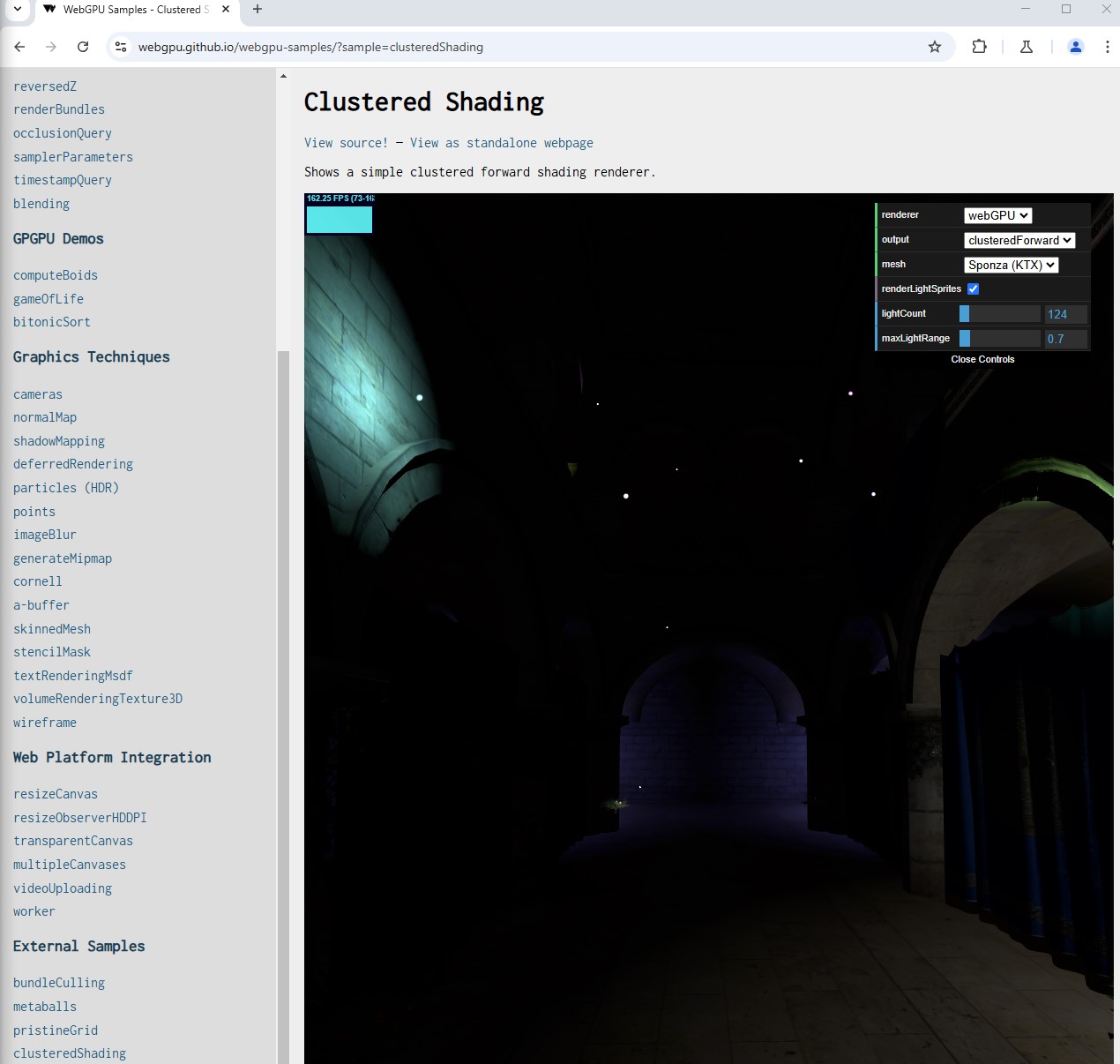Bookmark this page with the star icon
This screenshot has width=1120, height=1064.
(x=935, y=47)
